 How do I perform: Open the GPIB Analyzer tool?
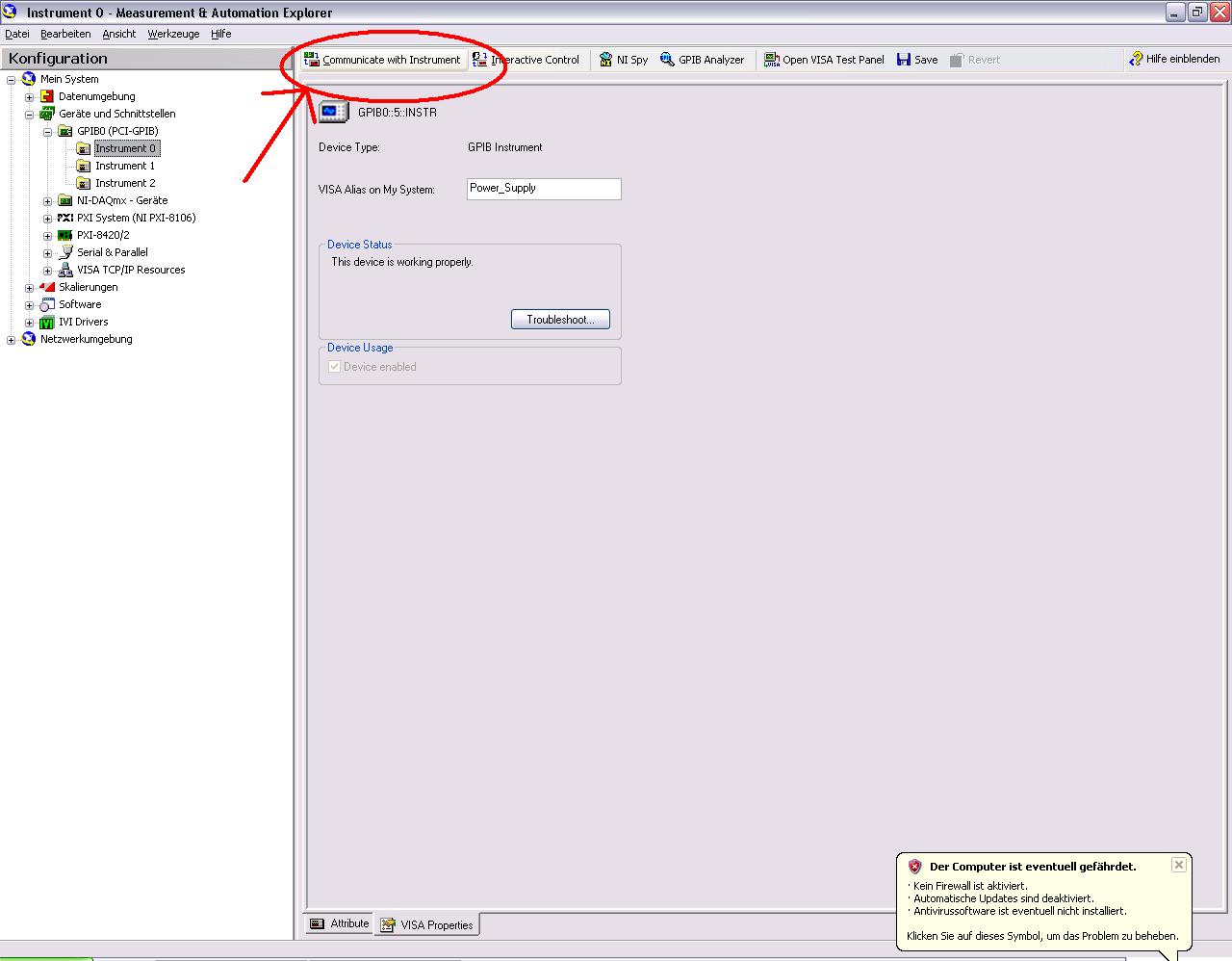click(x=702, y=60)
